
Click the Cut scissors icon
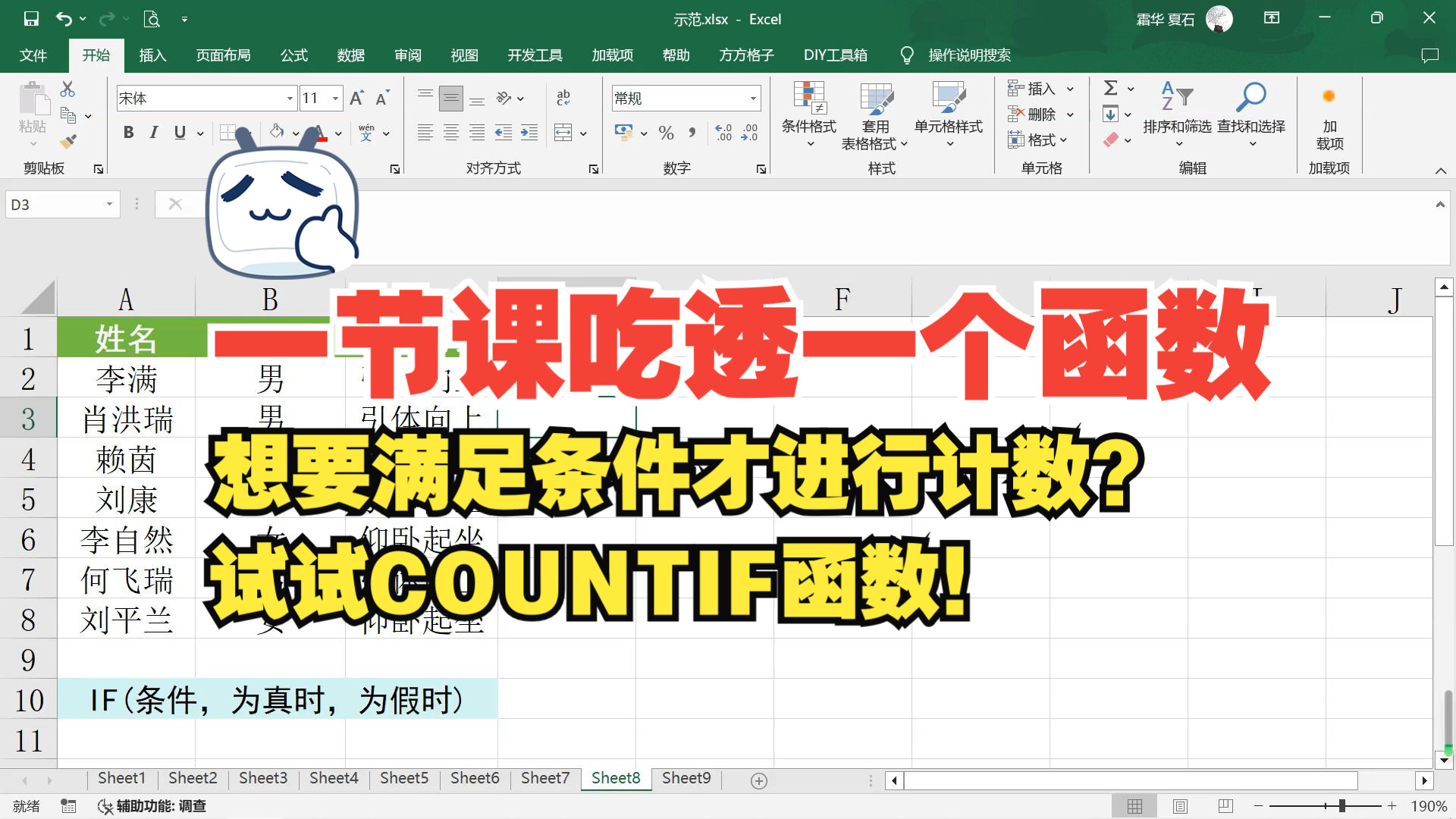click(x=67, y=89)
